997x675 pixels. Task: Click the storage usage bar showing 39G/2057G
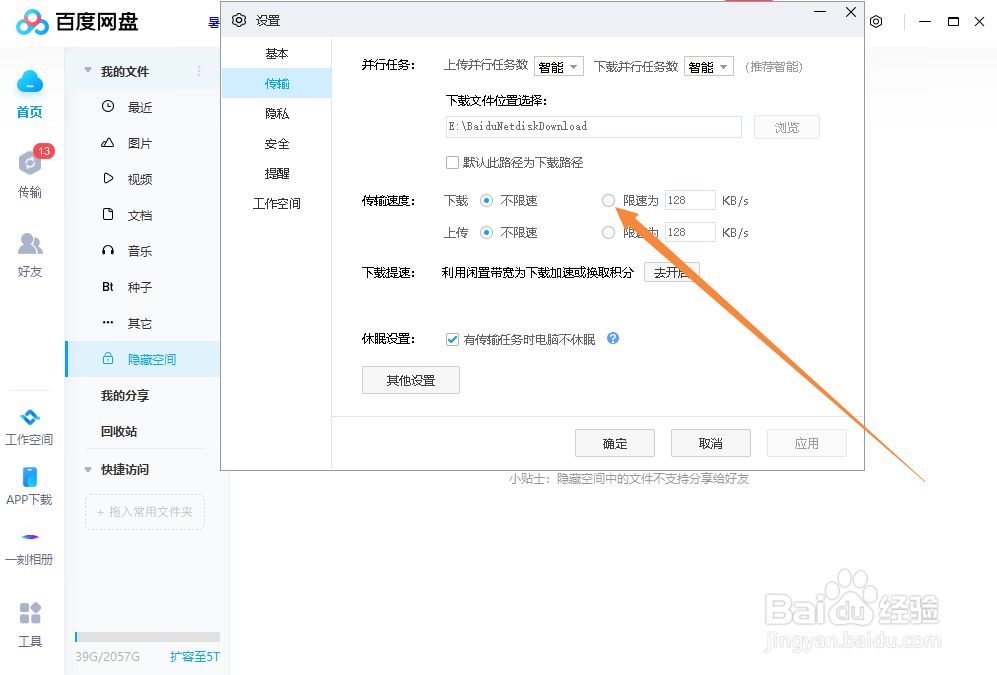point(146,636)
